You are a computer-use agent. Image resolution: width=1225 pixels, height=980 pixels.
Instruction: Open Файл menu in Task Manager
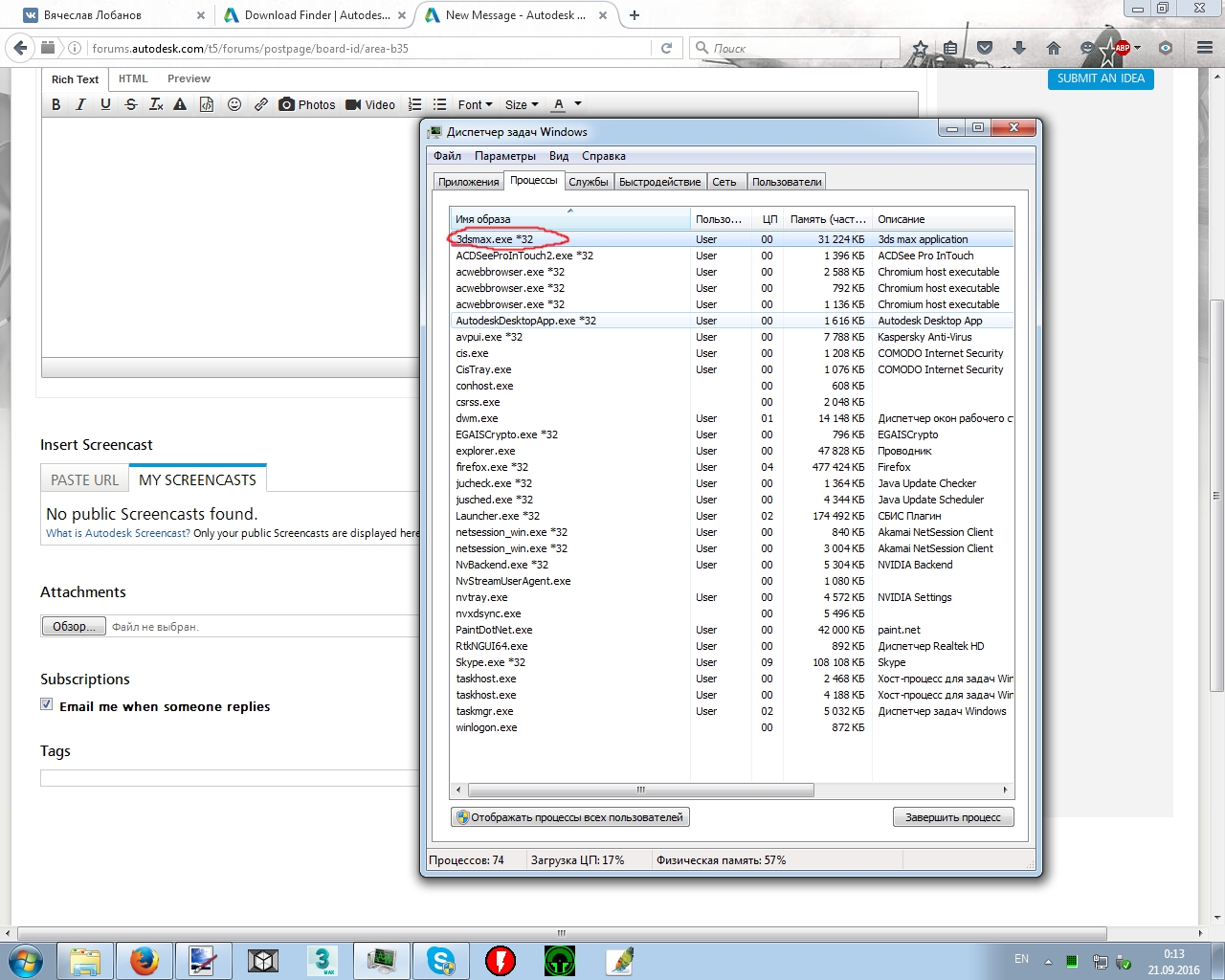[447, 156]
